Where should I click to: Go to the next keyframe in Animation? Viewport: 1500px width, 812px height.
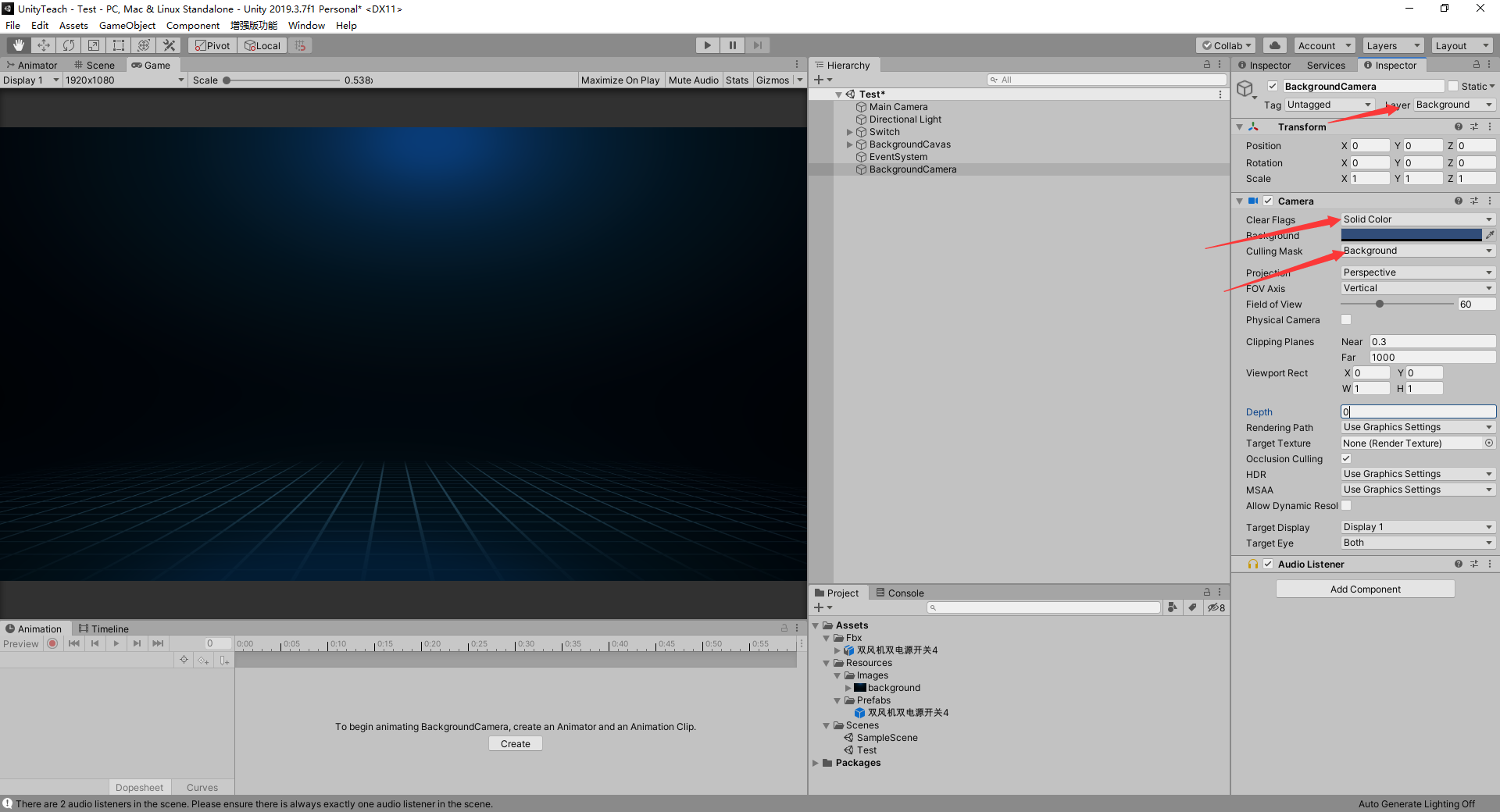(137, 643)
